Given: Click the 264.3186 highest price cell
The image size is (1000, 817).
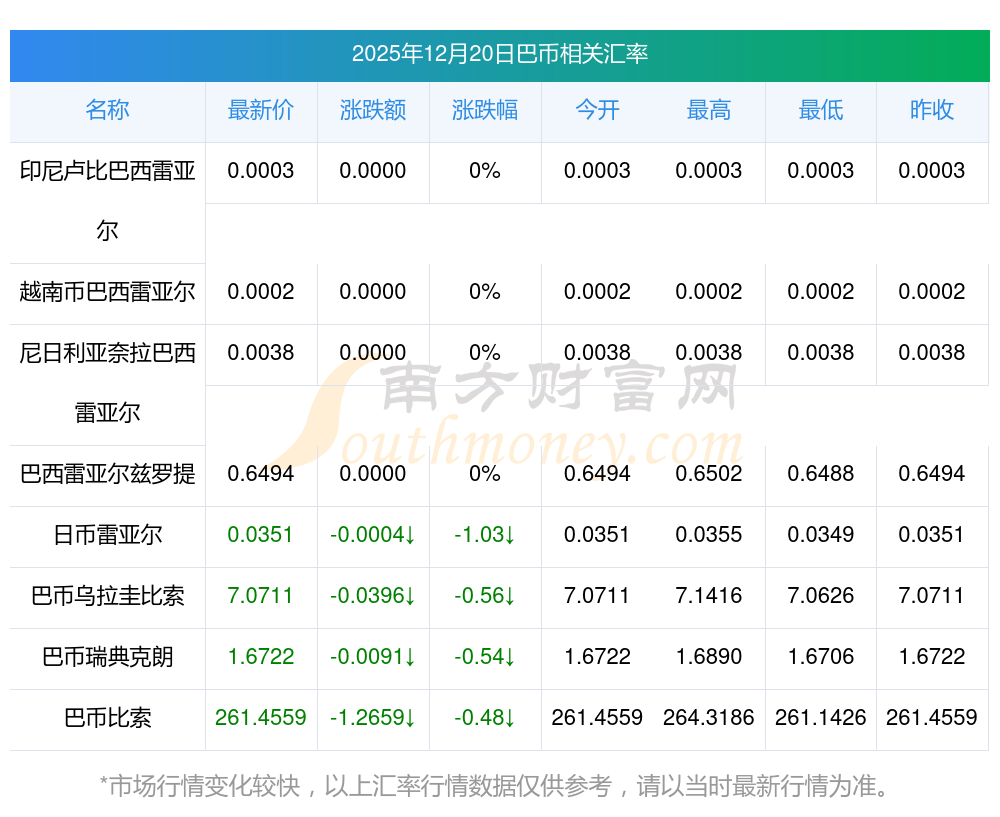Looking at the screenshot, I should (709, 718).
